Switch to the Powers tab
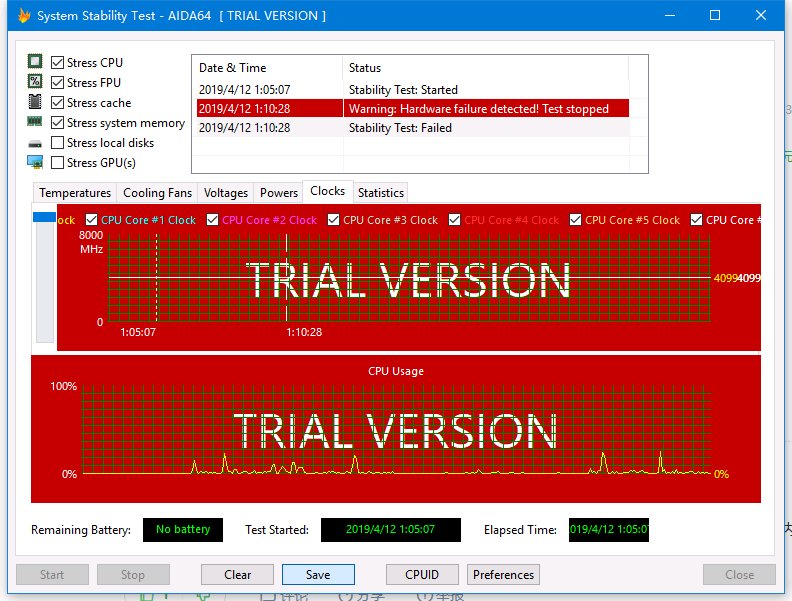The width and height of the screenshot is (792, 601). [279, 193]
